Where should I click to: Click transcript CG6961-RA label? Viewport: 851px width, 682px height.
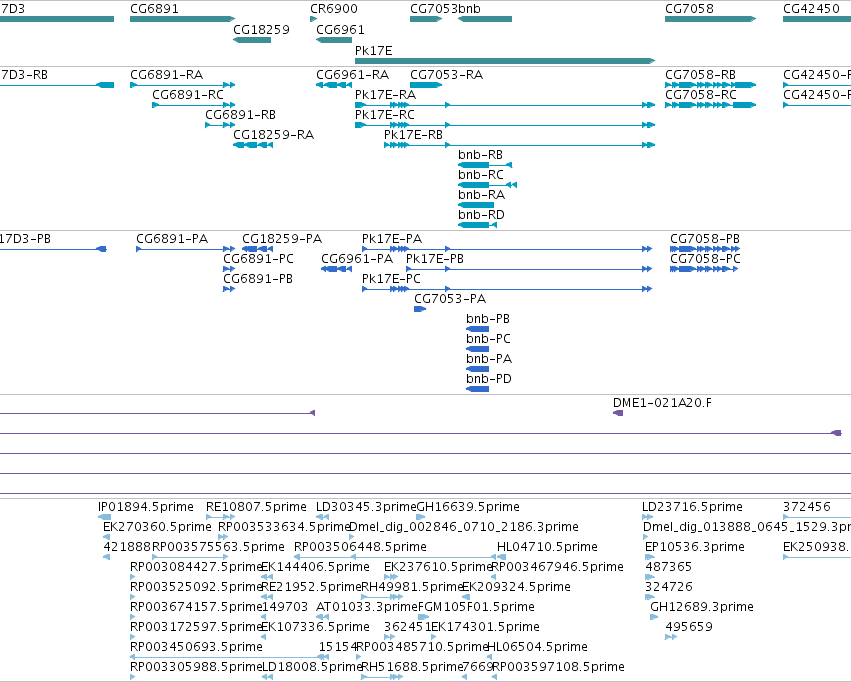(353, 74)
